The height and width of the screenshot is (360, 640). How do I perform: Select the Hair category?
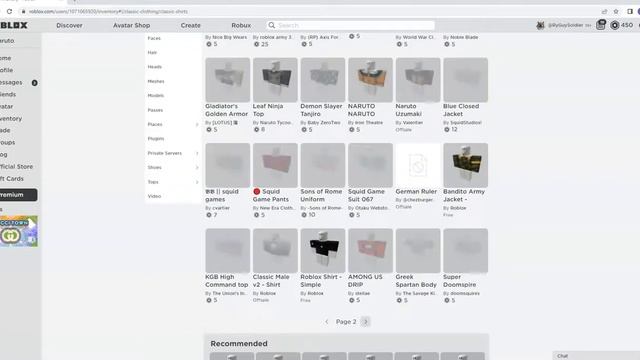(x=152, y=53)
